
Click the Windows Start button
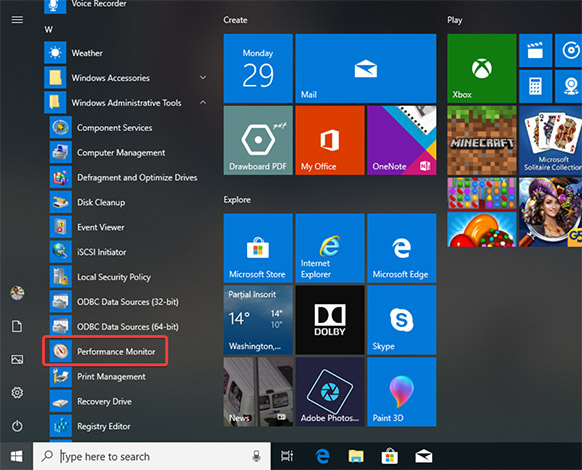[x=16, y=456]
